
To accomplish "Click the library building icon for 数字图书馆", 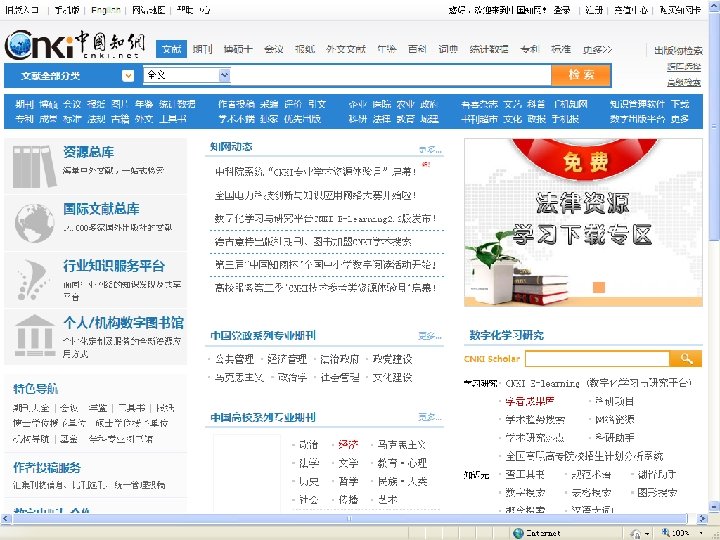I will (35, 336).
